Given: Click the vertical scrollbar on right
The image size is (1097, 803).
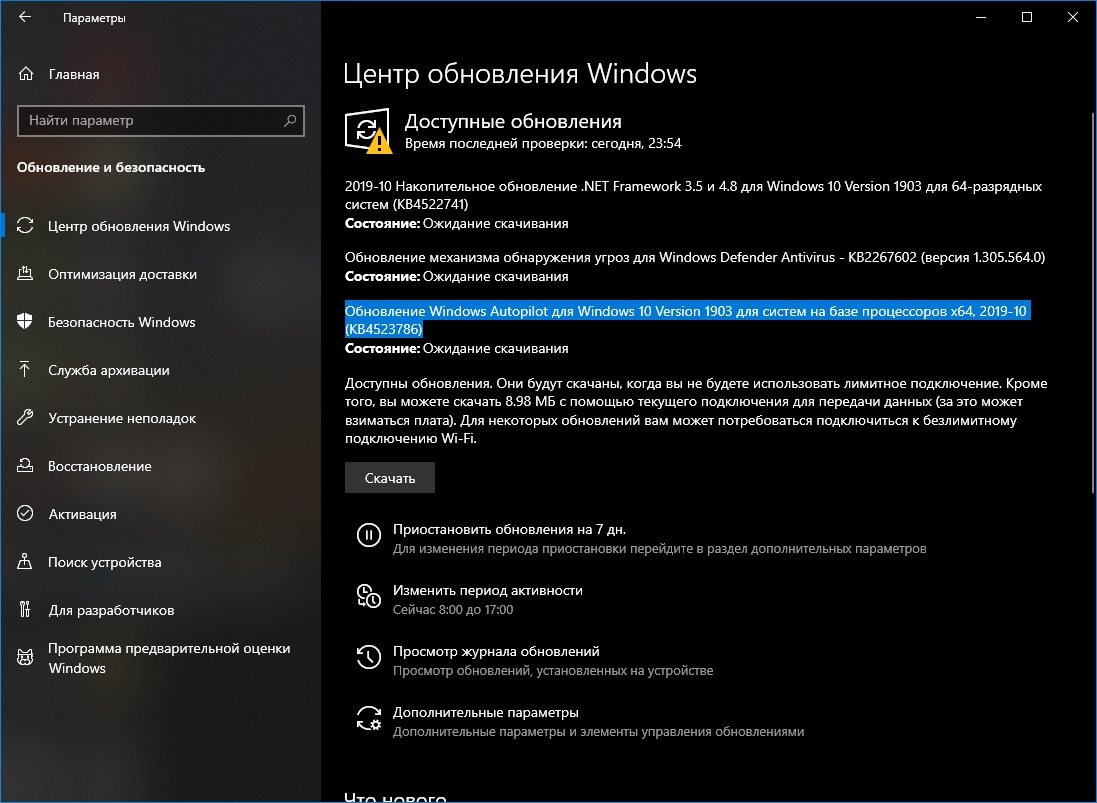Looking at the screenshot, I should 1093,301.
